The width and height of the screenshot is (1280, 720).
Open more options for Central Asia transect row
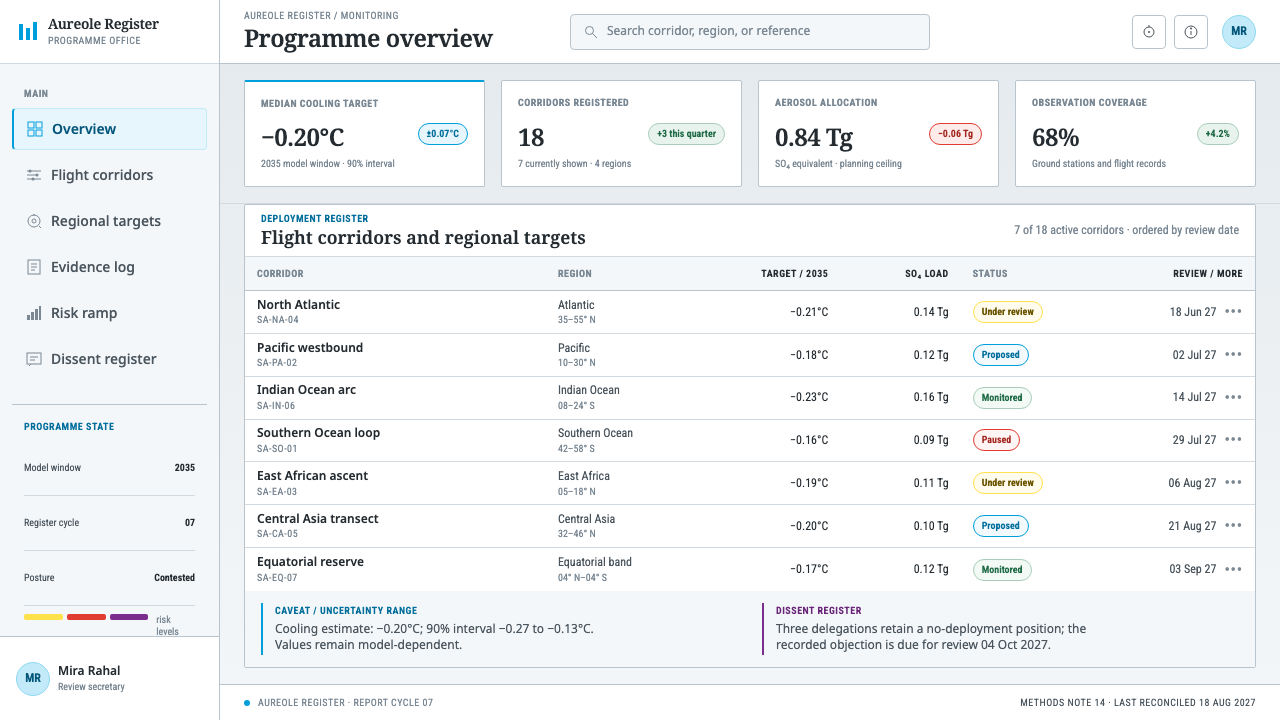[1233, 526]
